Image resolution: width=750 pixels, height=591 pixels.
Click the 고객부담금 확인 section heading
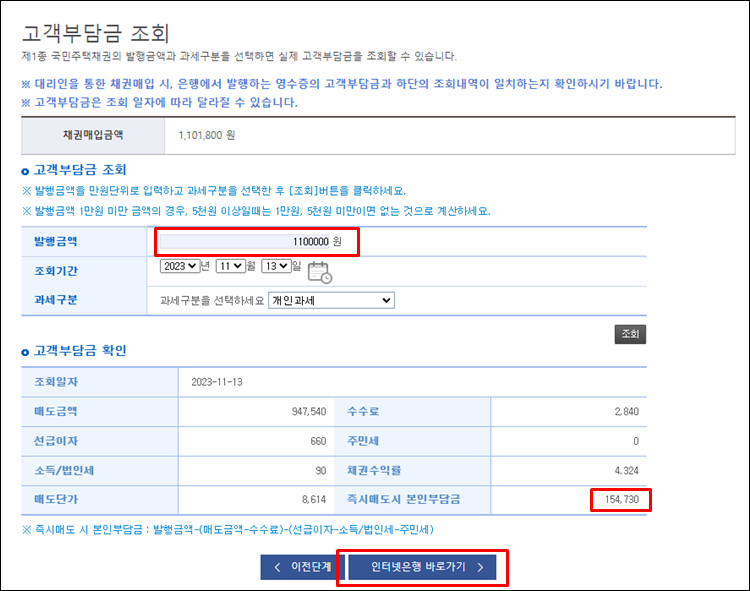pyautogui.click(x=80, y=351)
